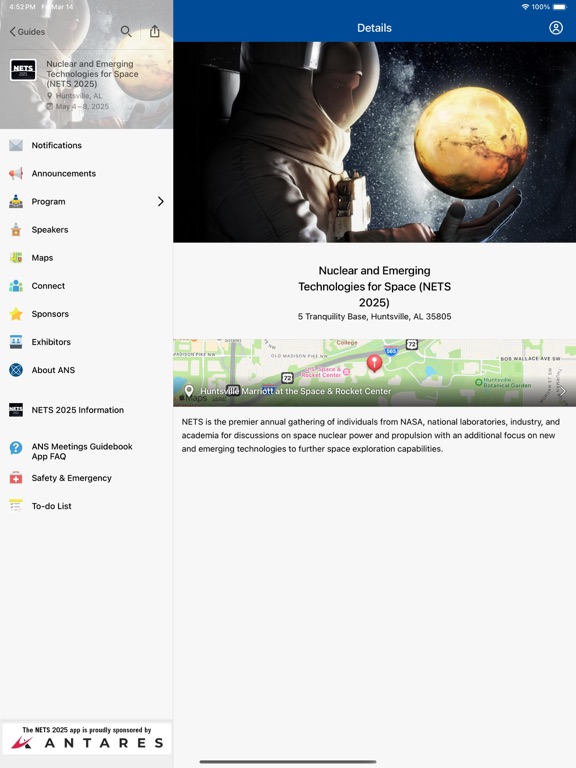Tap the event title Nuclear and Emerging Technologies

[374, 287]
